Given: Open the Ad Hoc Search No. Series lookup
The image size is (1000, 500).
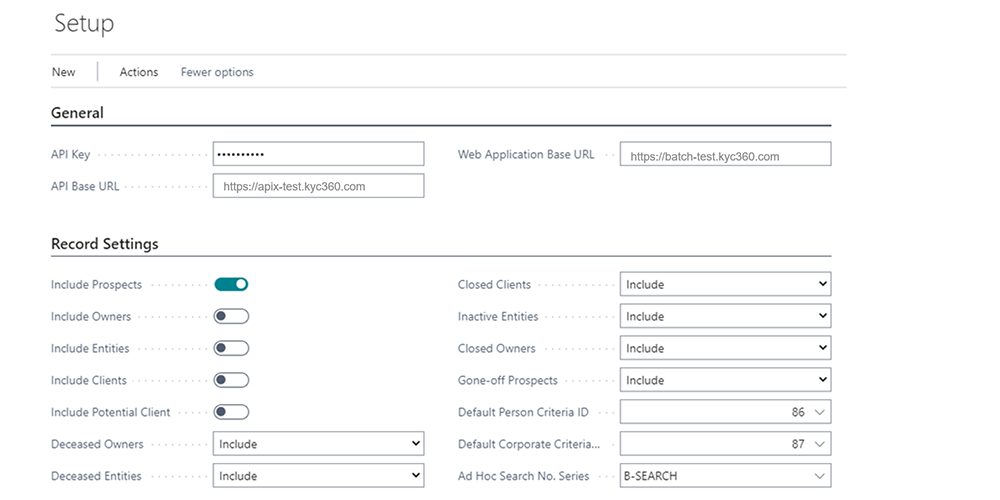Looking at the screenshot, I should [820, 476].
